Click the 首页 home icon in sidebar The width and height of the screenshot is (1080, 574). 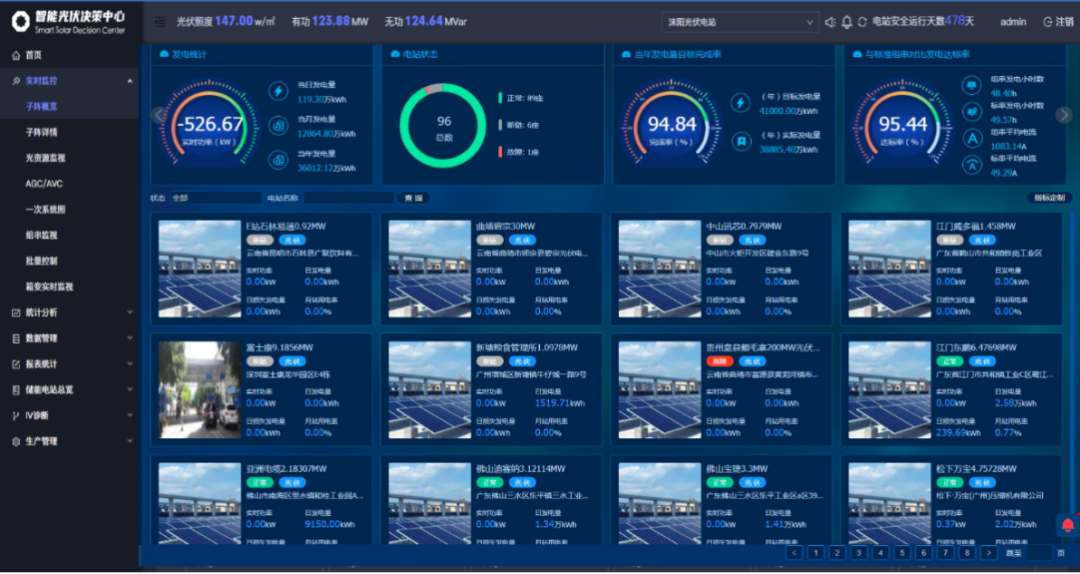[16, 55]
